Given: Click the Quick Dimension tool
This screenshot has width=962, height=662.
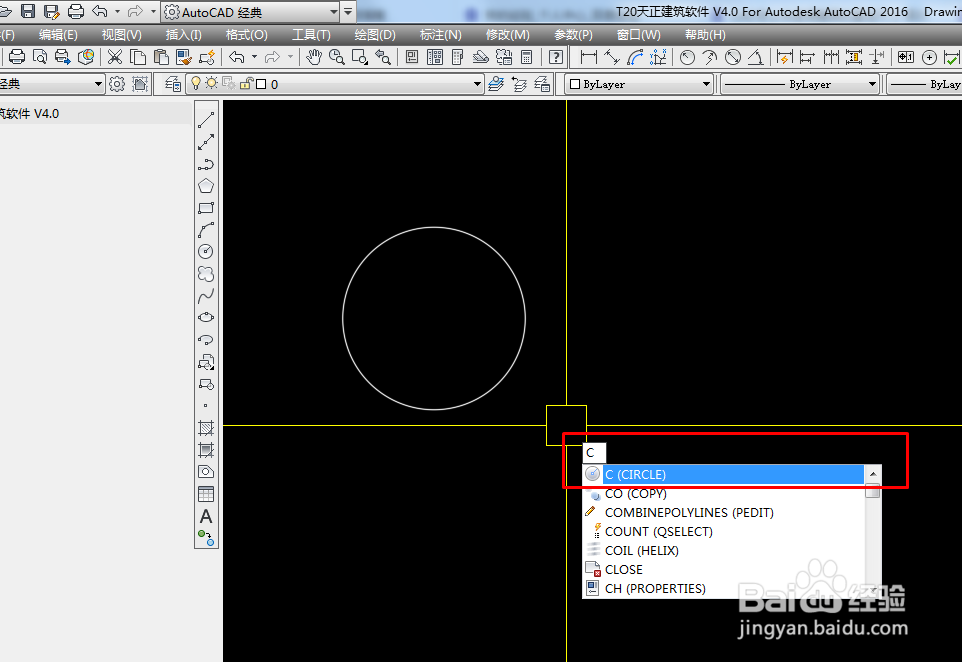Looking at the screenshot, I should (784, 58).
